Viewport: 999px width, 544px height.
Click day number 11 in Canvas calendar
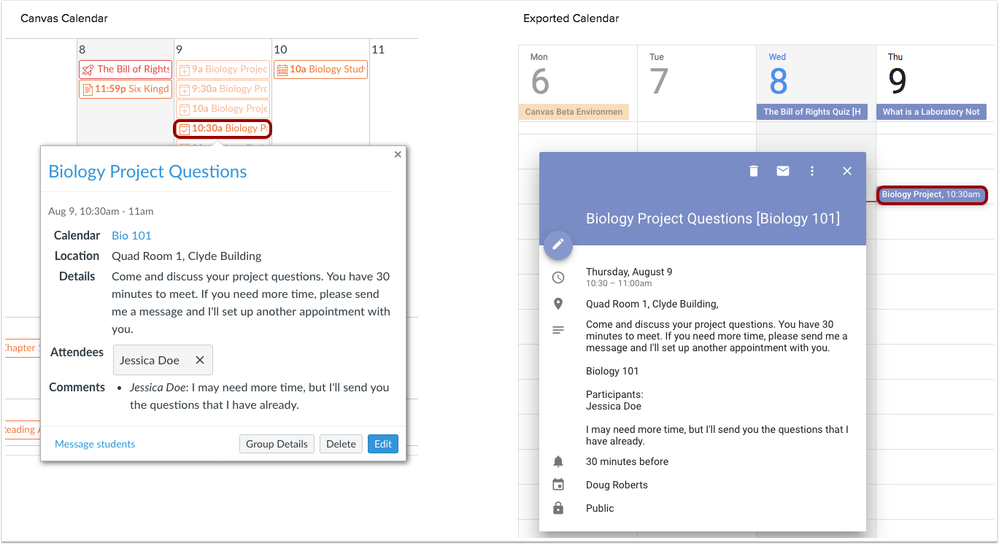click(x=378, y=49)
